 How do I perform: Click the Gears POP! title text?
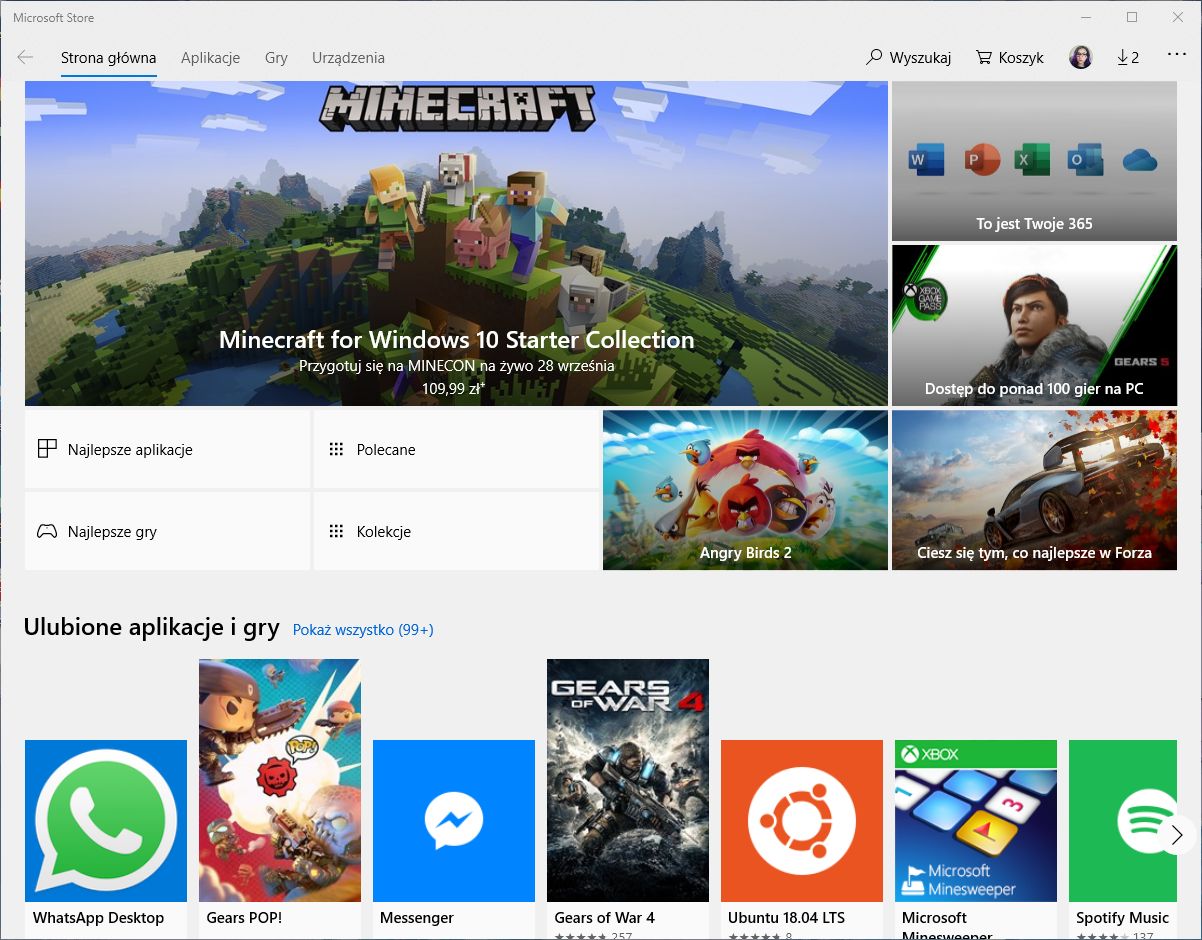pos(244,917)
